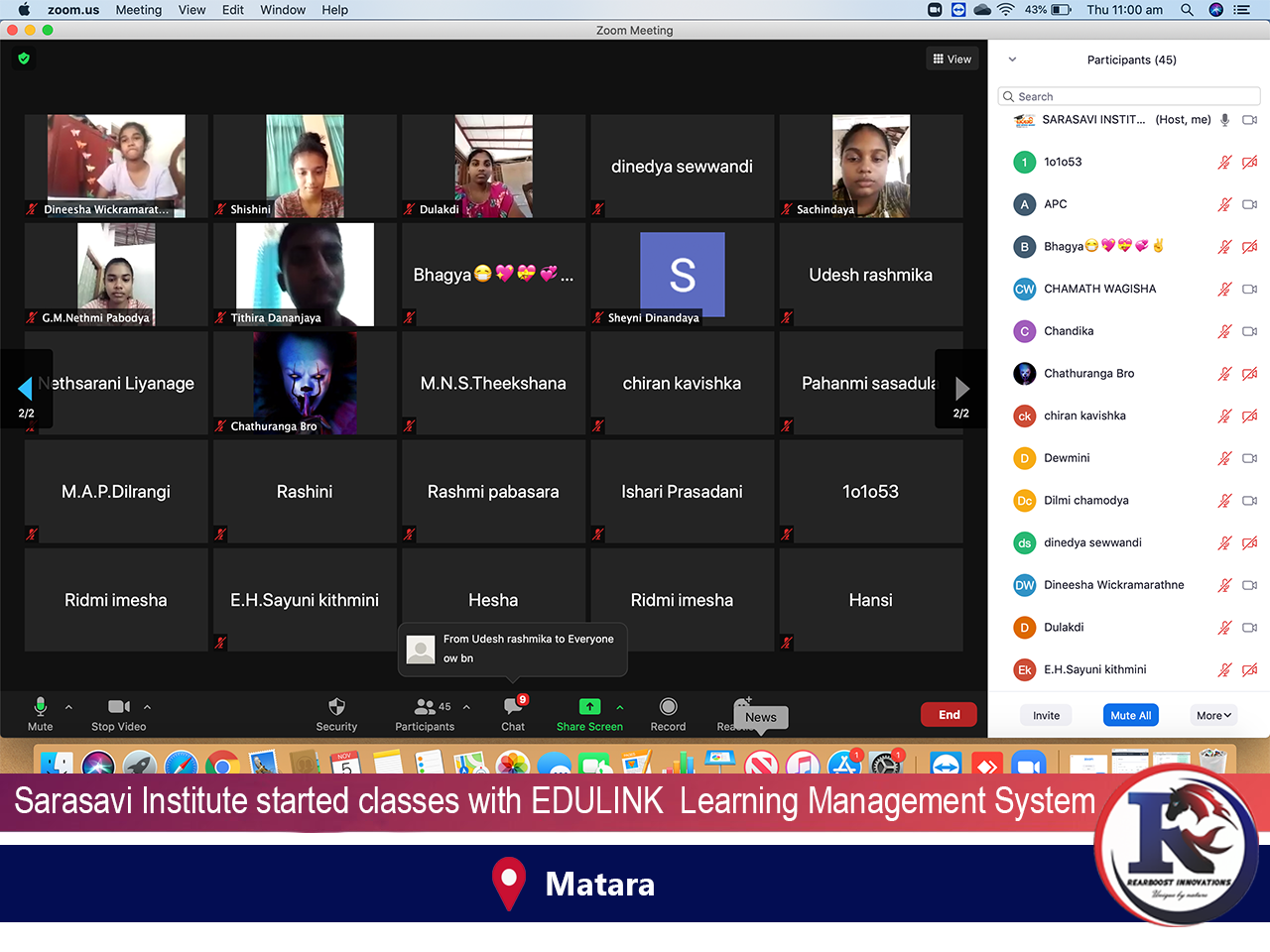Click the Siri icon in menu bar
The image size is (1270, 952).
click(1215, 10)
